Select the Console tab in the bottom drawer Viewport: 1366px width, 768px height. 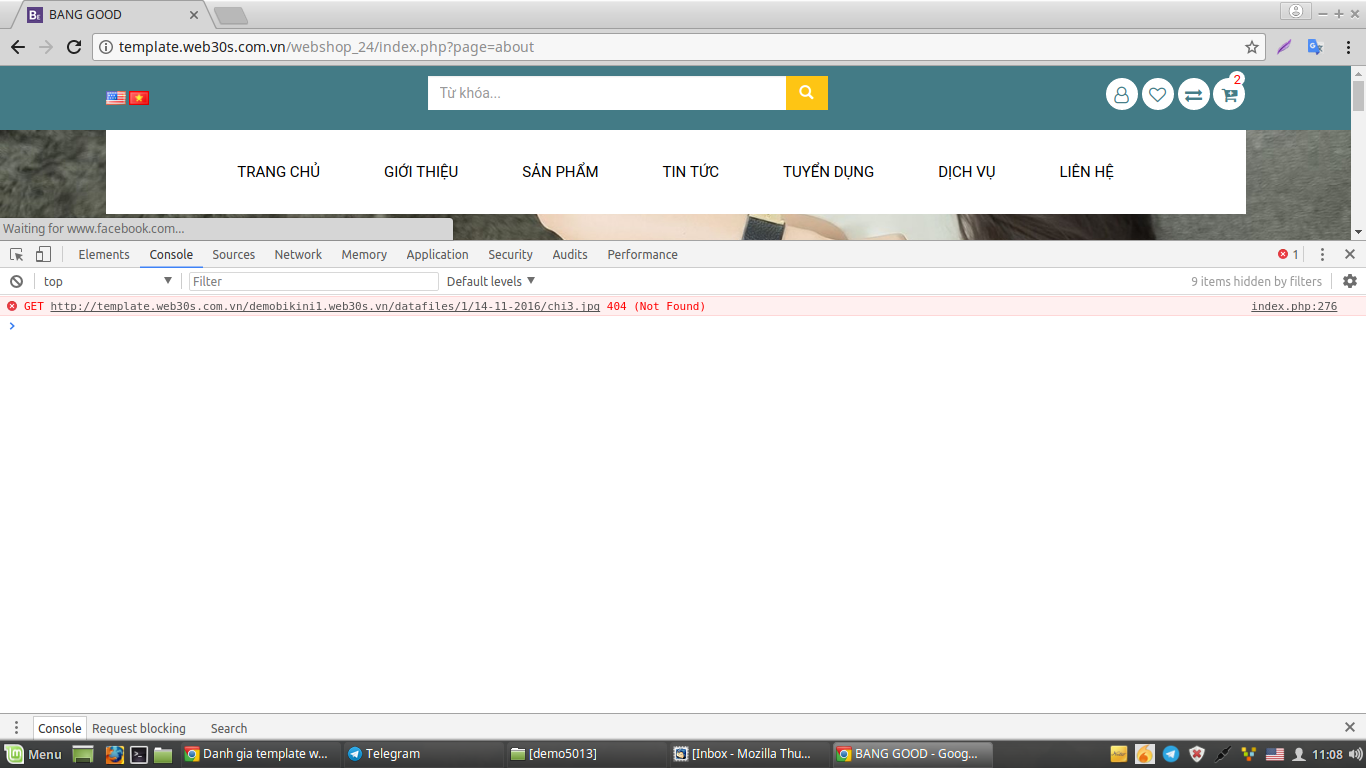(60, 728)
